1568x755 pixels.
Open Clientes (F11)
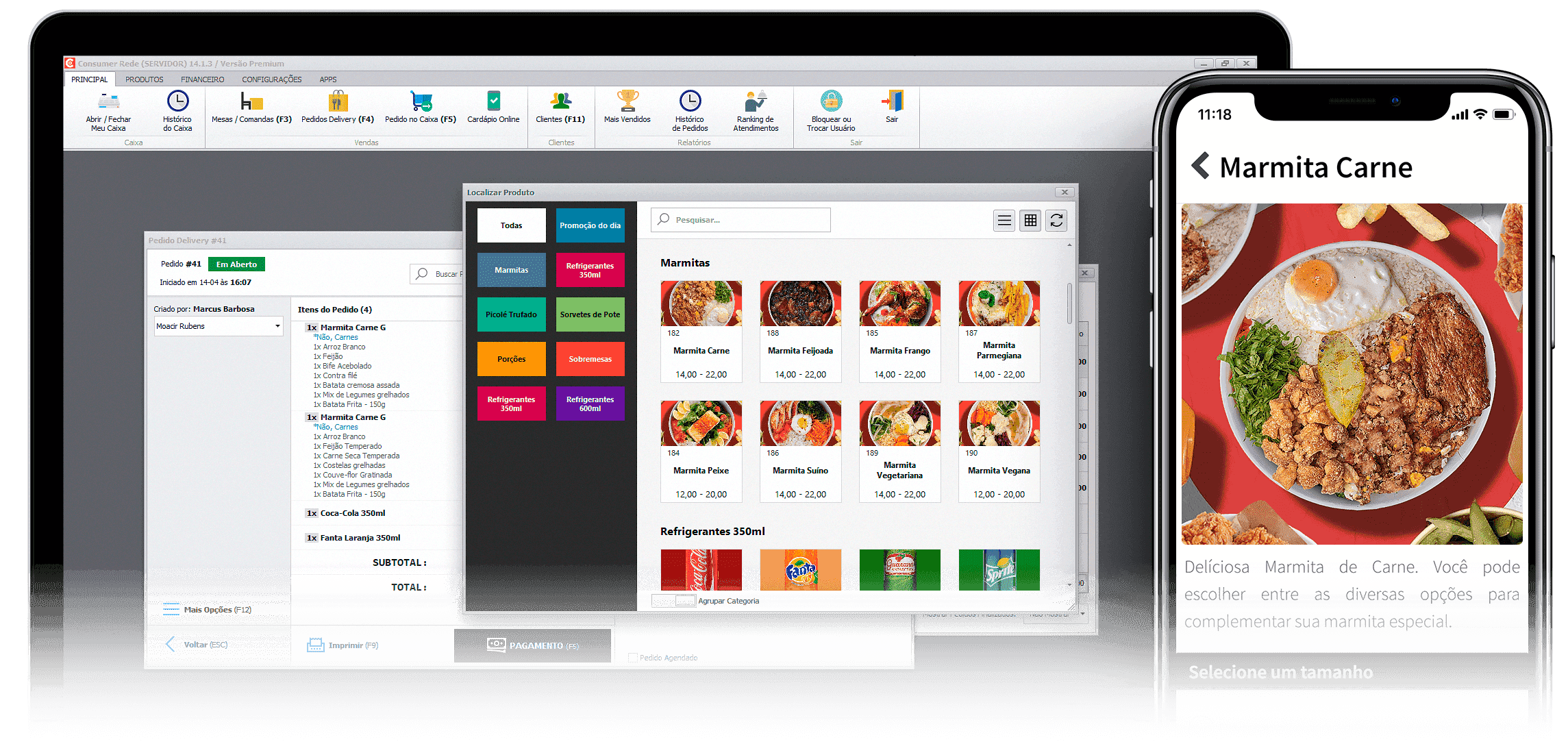point(560,108)
